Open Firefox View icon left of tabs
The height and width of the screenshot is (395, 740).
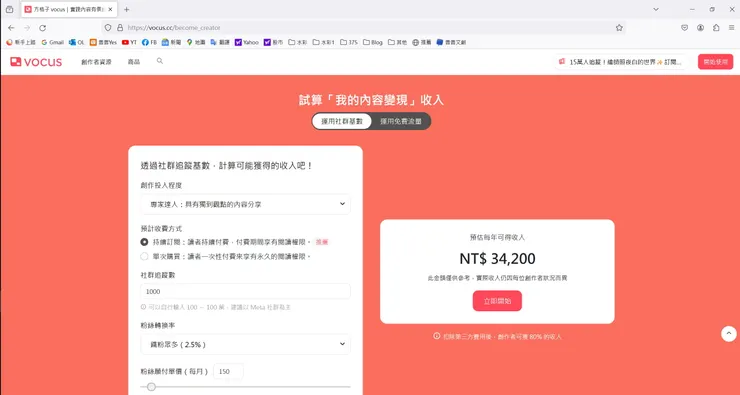coord(9,9)
